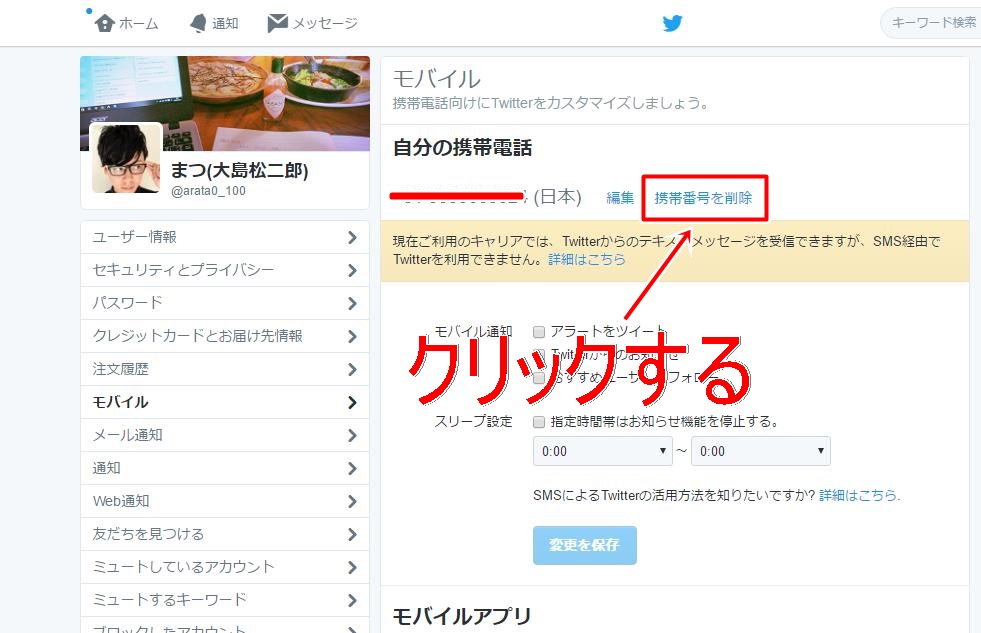This screenshot has width=981, height=633.
Task: Click the profile name まつ(大島松二郎)
Action: pos(240,170)
